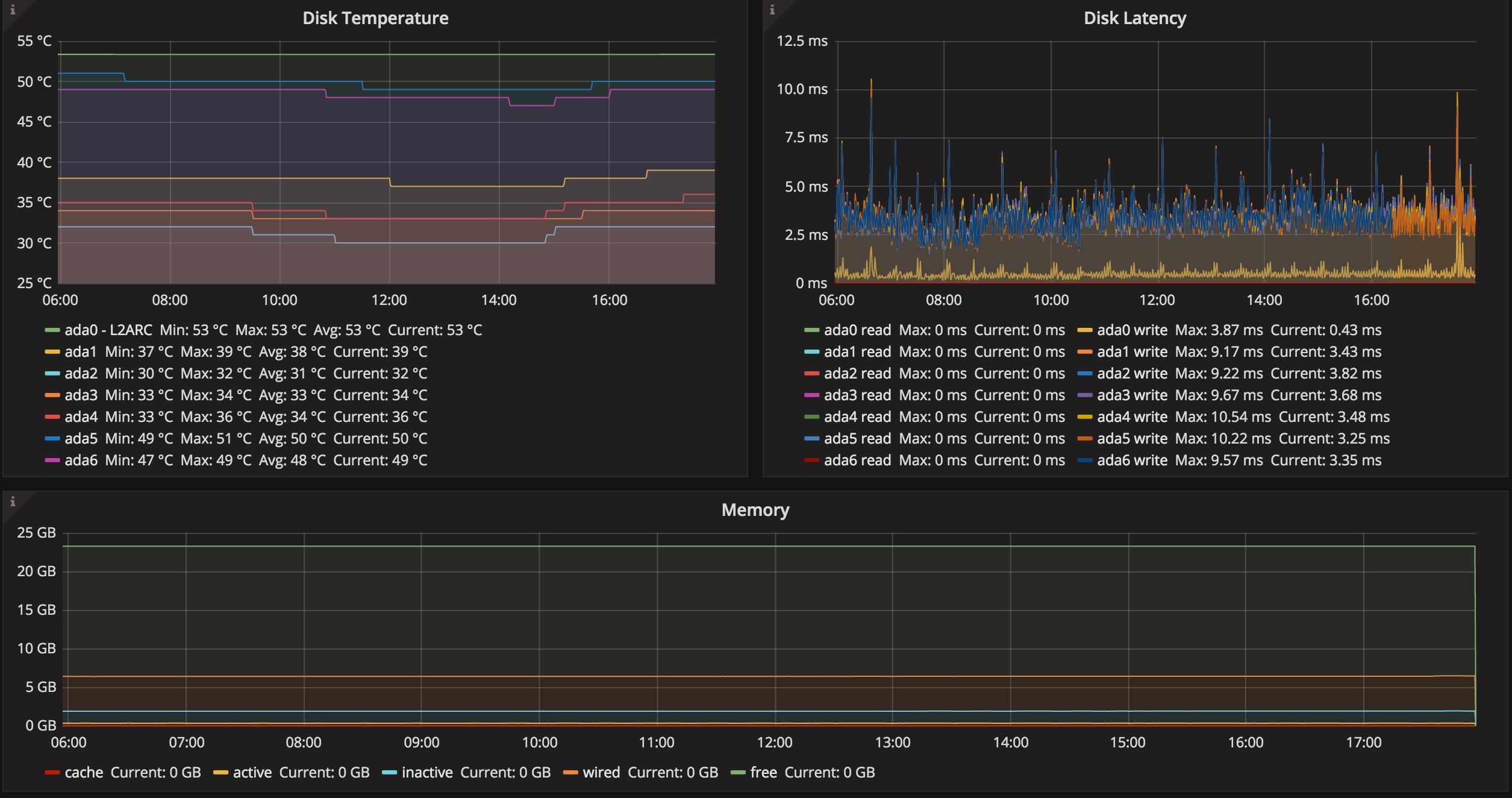The height and width of the screenshot is (798, 1512).
Task: Click the Disk Latency panel info icon
Action: 772,10
